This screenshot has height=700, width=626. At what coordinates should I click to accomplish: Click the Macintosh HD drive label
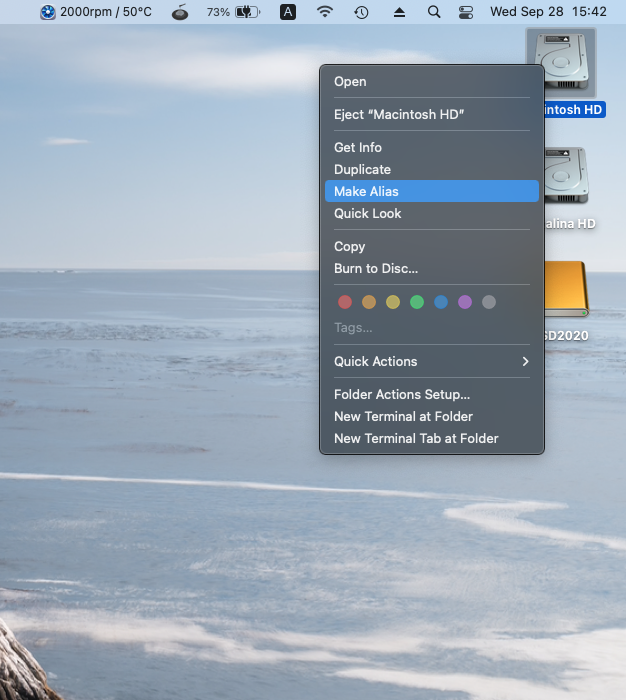[574, 110]
